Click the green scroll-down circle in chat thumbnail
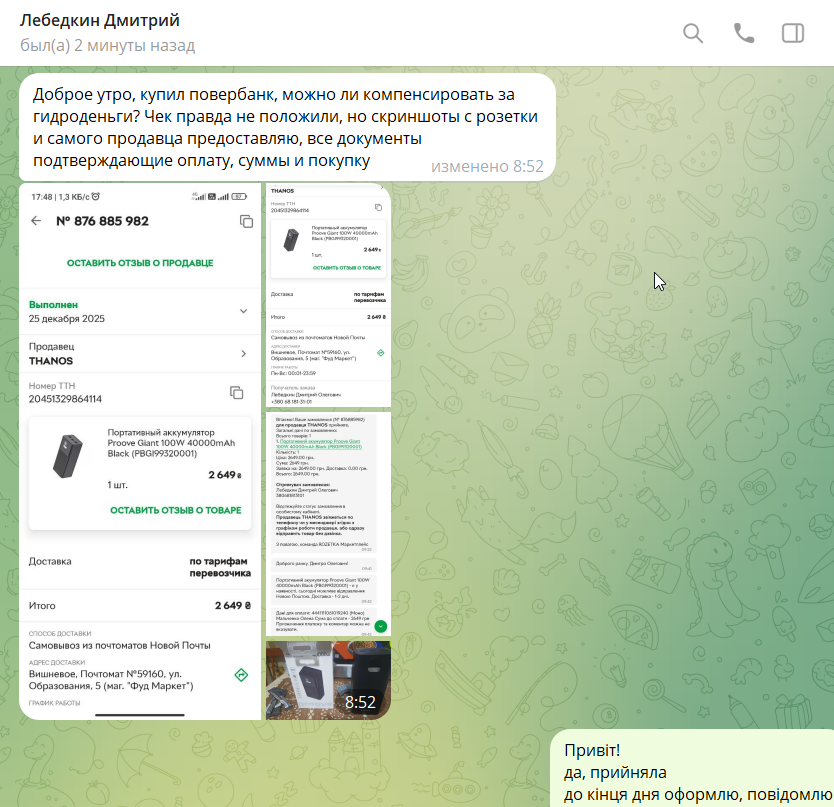The width and height of the screenshot is (834, 807). (381, 626)
